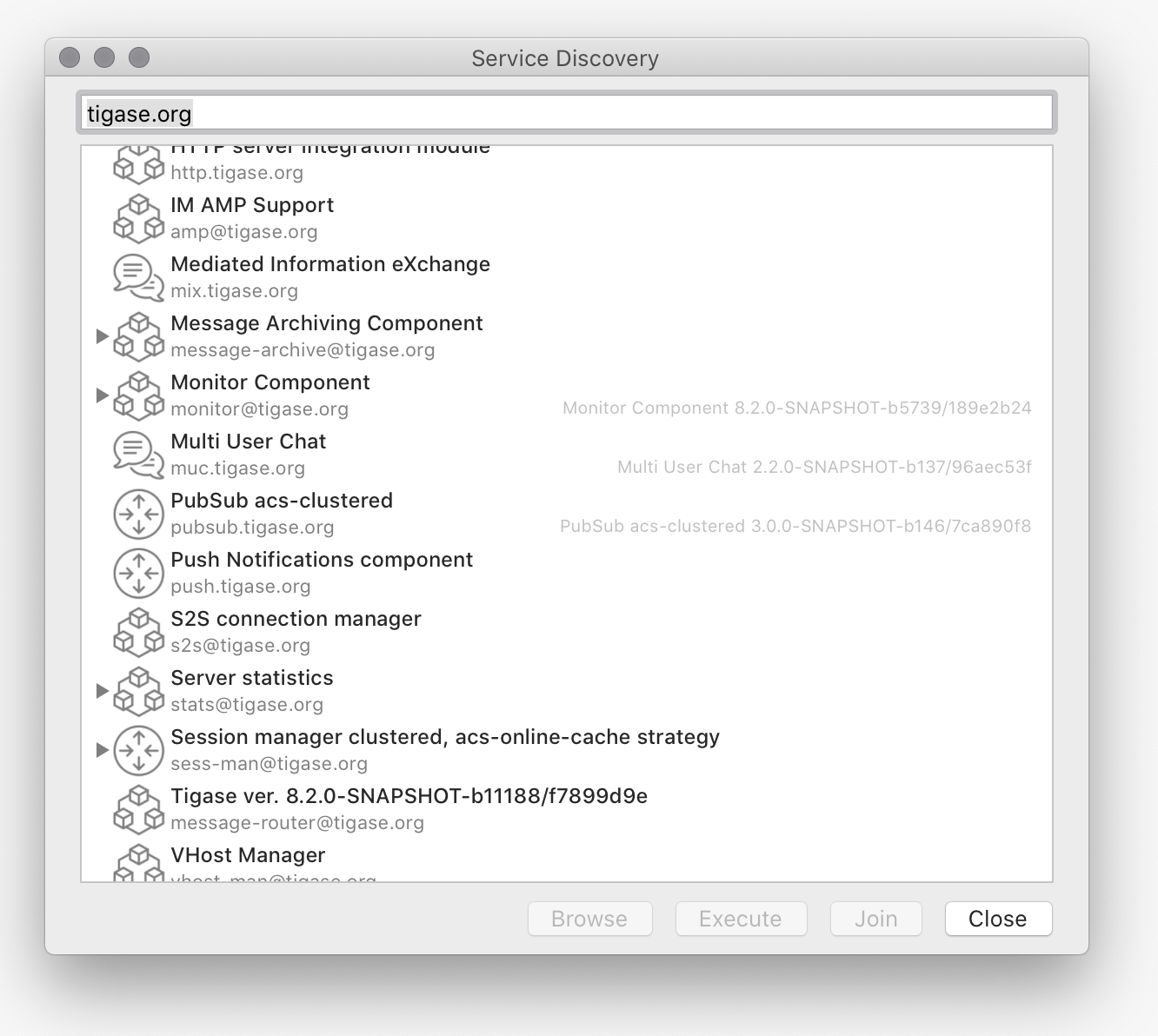This screenshot has height=1036, width=1158.
Task: Click the Server statistics cubes icon
Action: (139, 691)
